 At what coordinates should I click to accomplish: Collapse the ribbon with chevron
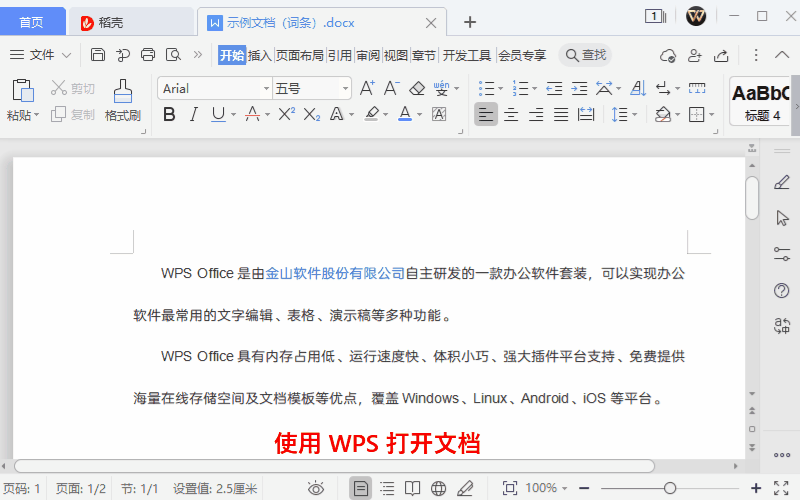(782, 55)
